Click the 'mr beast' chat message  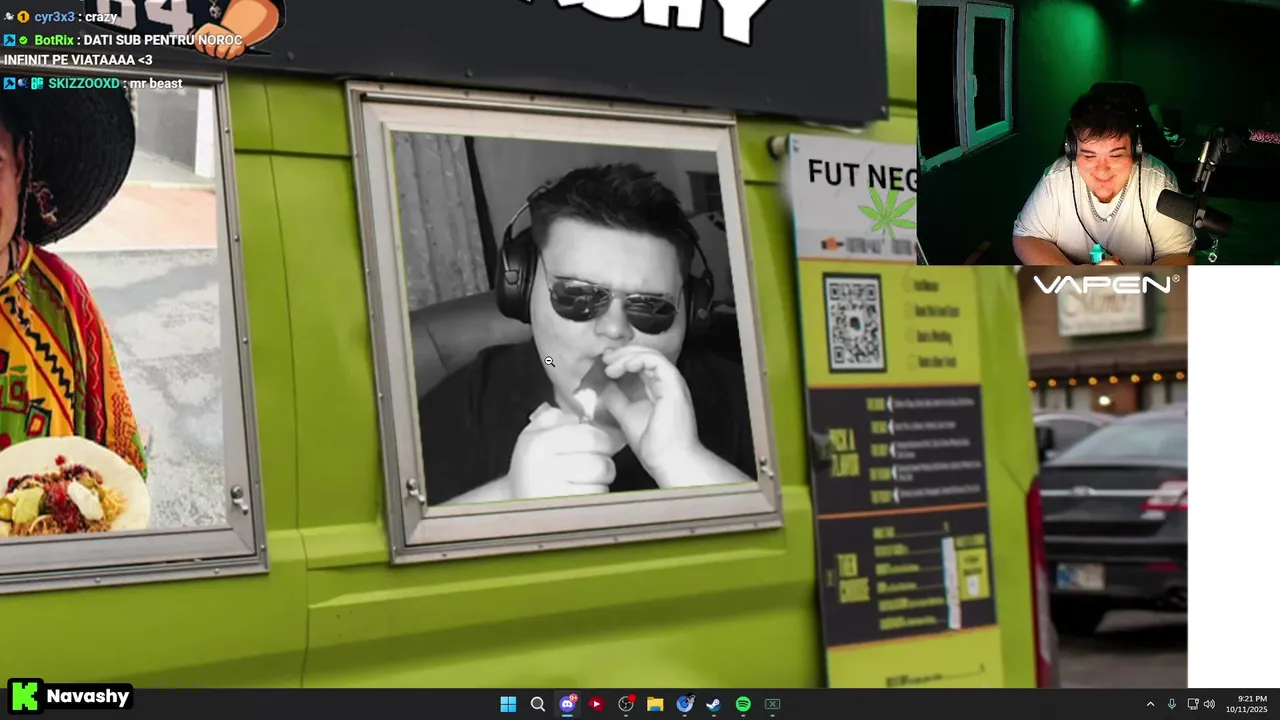click(156, 83)
